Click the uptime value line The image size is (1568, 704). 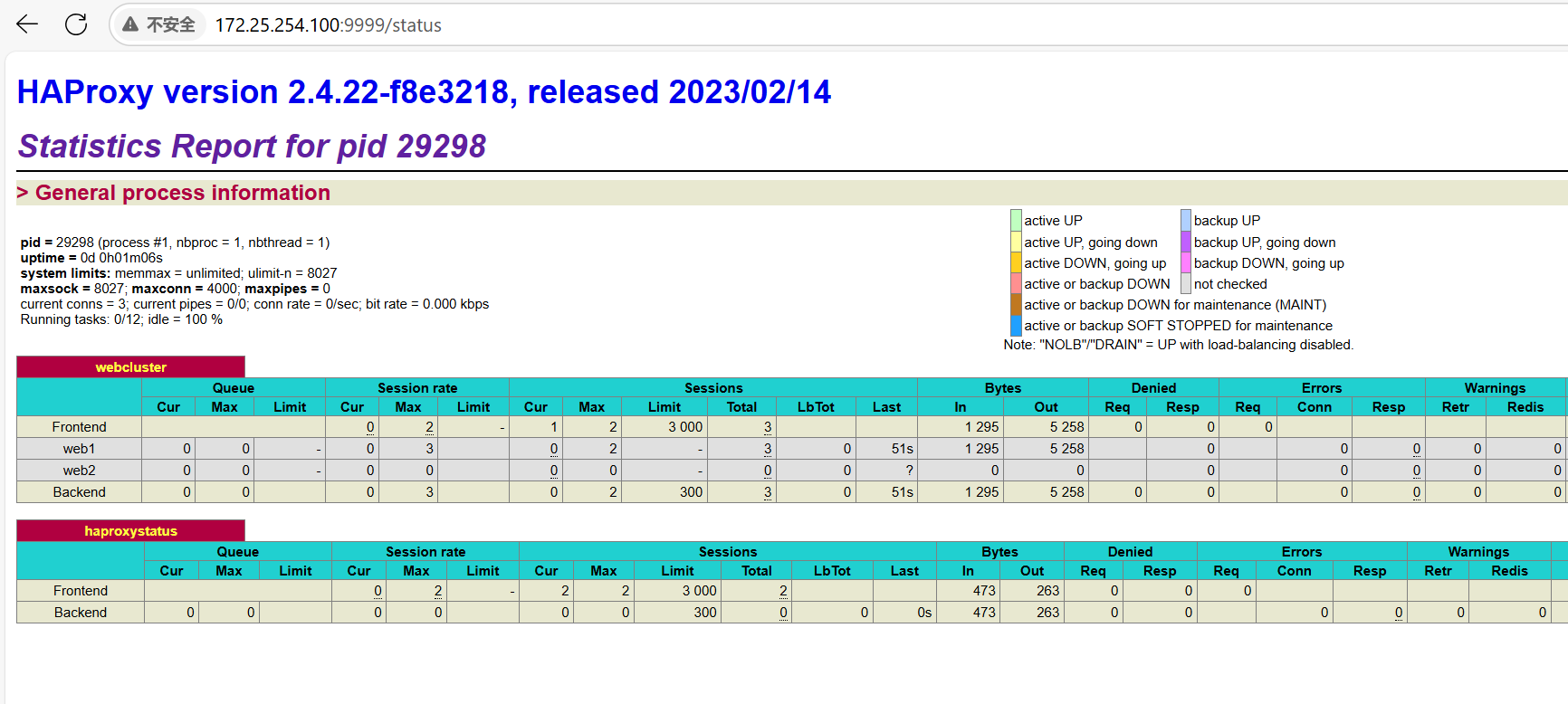pos(91,258)
